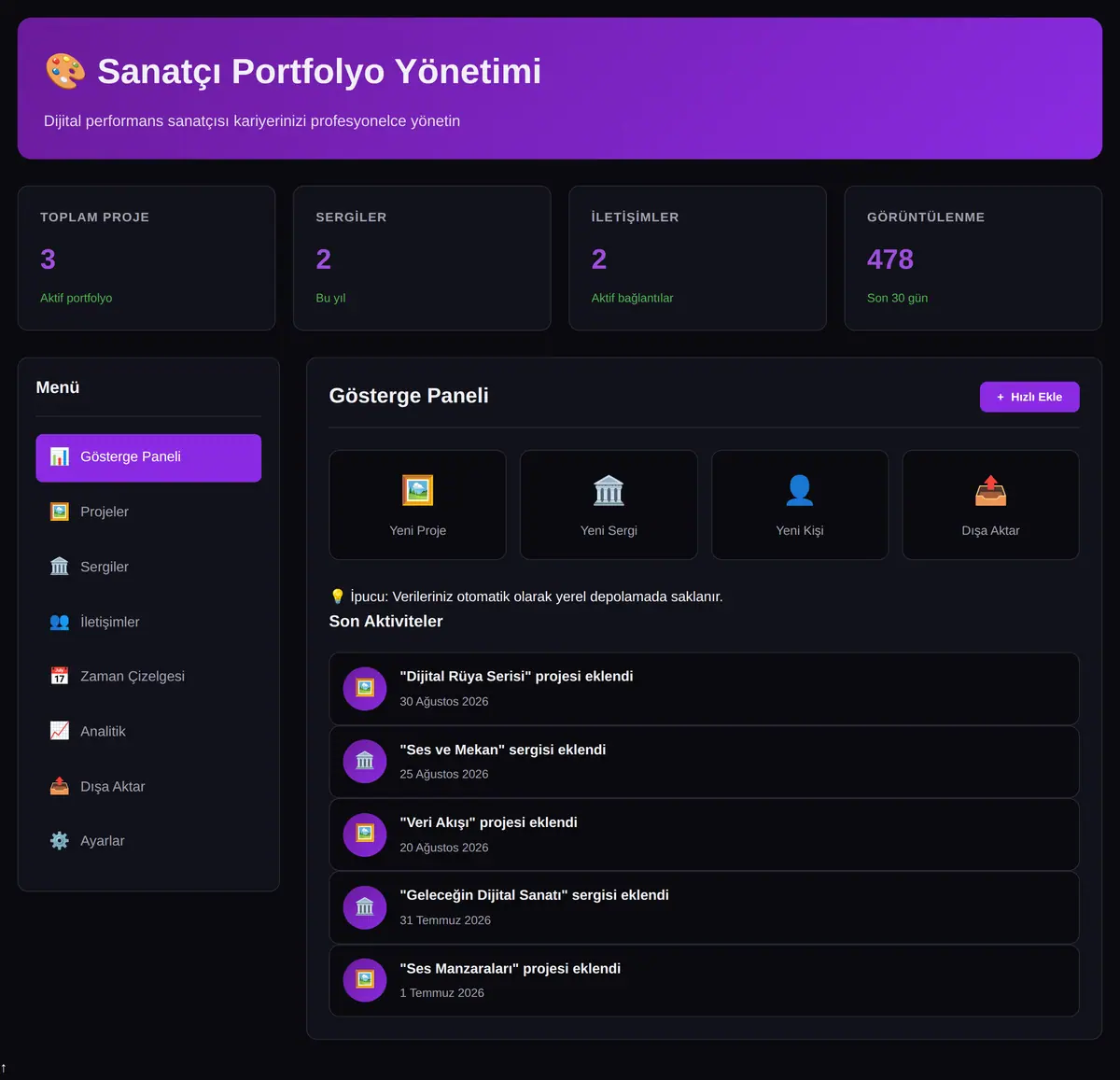Click the date 25 Ağustos 2026
Viewport: 1120px width, 1080px height.
click(444, 774)
